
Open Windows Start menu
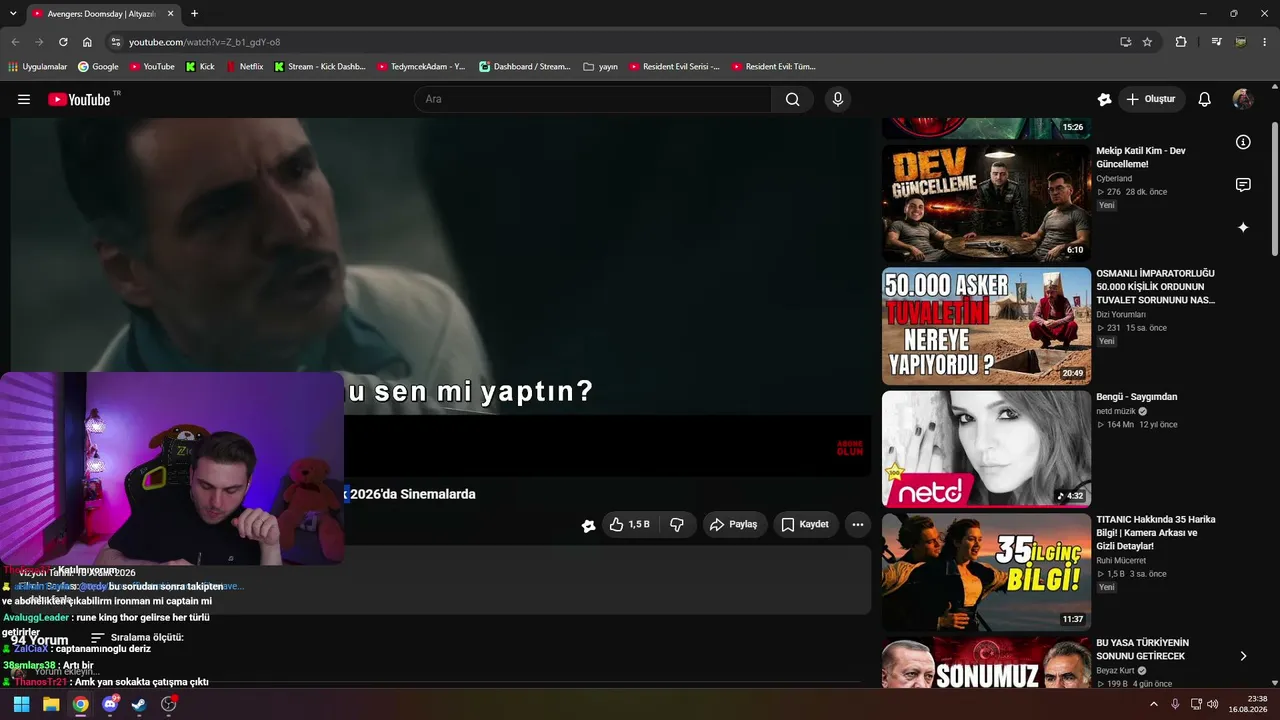click(21, 704)
